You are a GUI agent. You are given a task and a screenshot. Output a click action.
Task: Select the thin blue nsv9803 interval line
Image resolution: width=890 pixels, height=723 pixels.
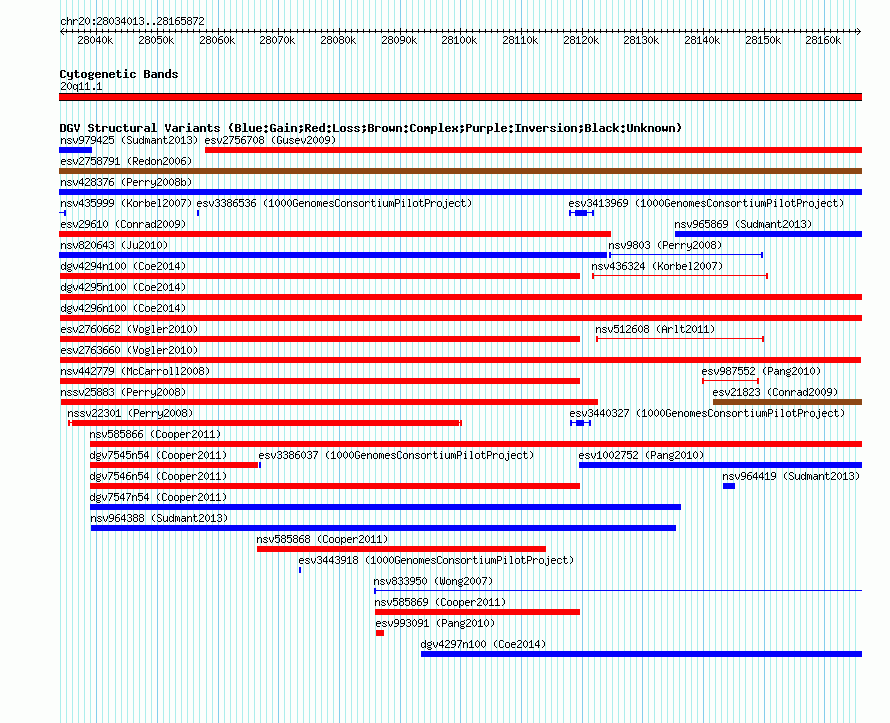click(x=686, y=255)
